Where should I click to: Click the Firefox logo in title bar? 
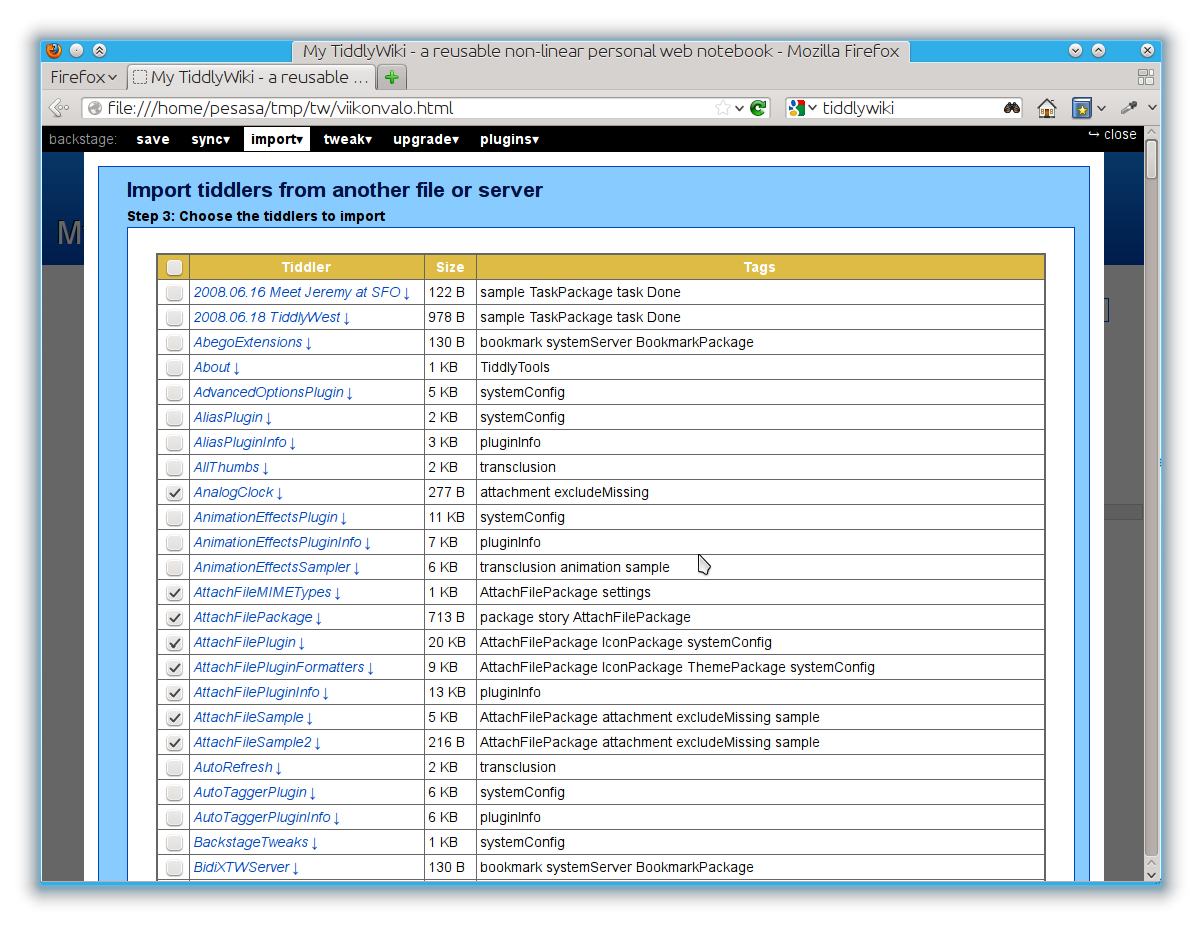[54, 50]
